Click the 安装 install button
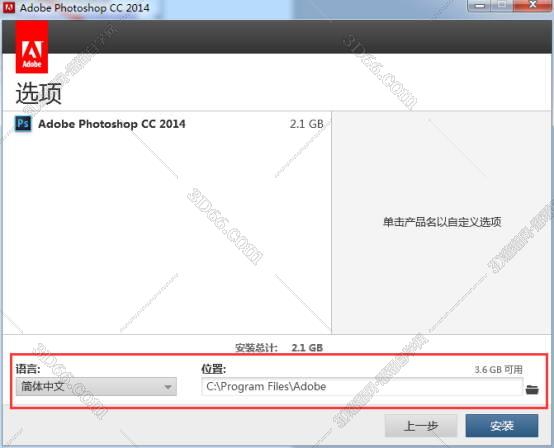Viewport: 554px width, 448px height. [502, 426]
